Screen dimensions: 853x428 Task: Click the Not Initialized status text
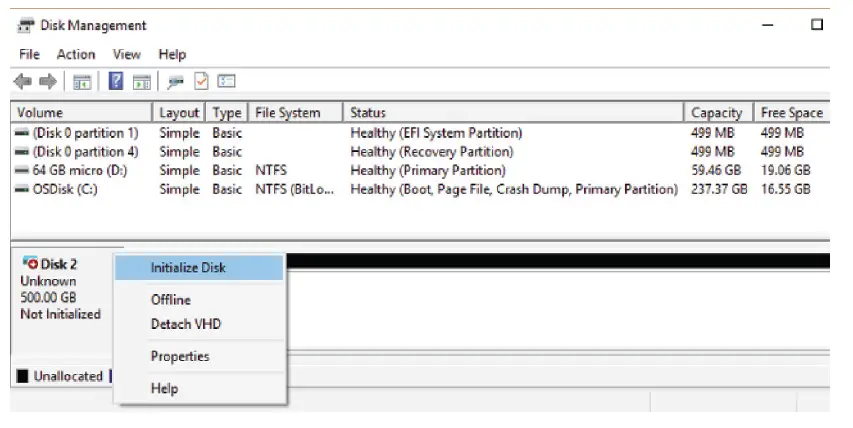(x=60, y=314)
